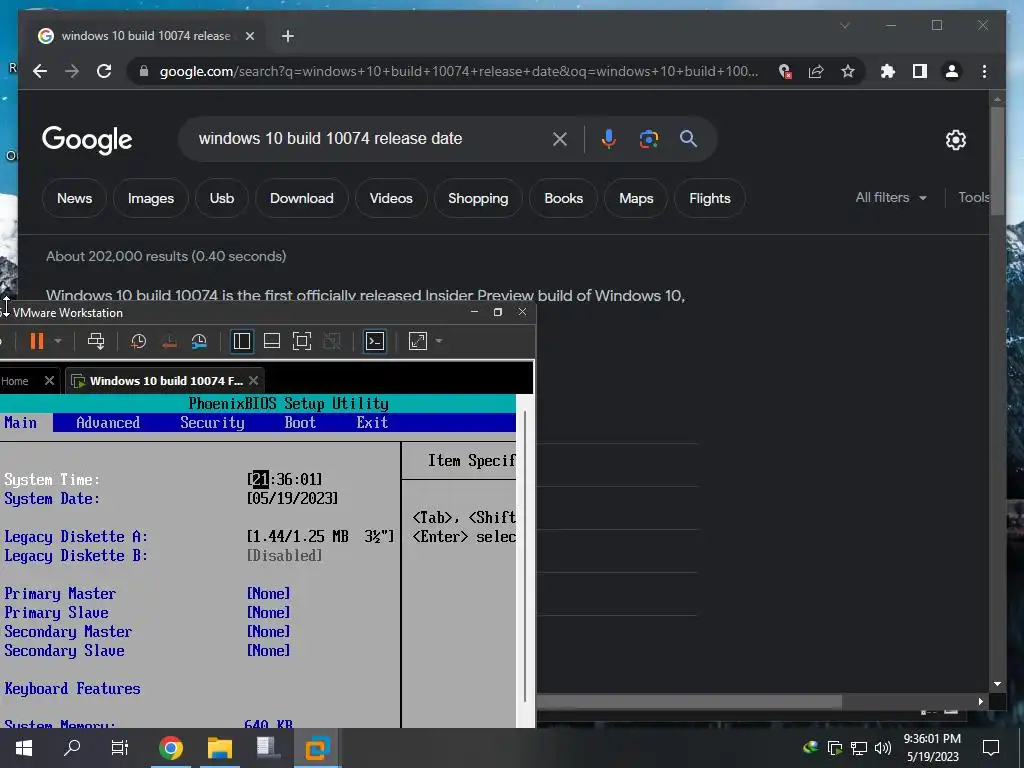The width and height of the screenshot is (1024, 768).
Task: Open the Windows Start menu
Action: pos(24,748)
